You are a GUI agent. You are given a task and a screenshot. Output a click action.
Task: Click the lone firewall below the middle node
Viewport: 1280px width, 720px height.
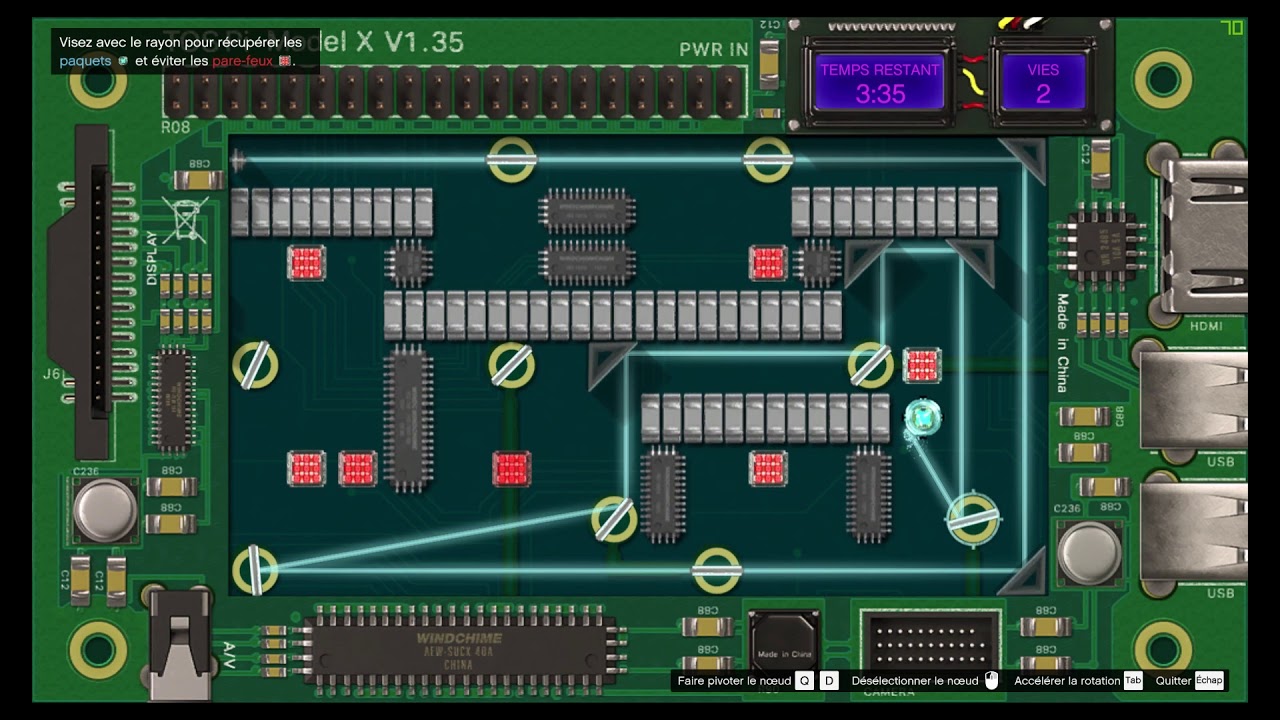click(511, 469)
